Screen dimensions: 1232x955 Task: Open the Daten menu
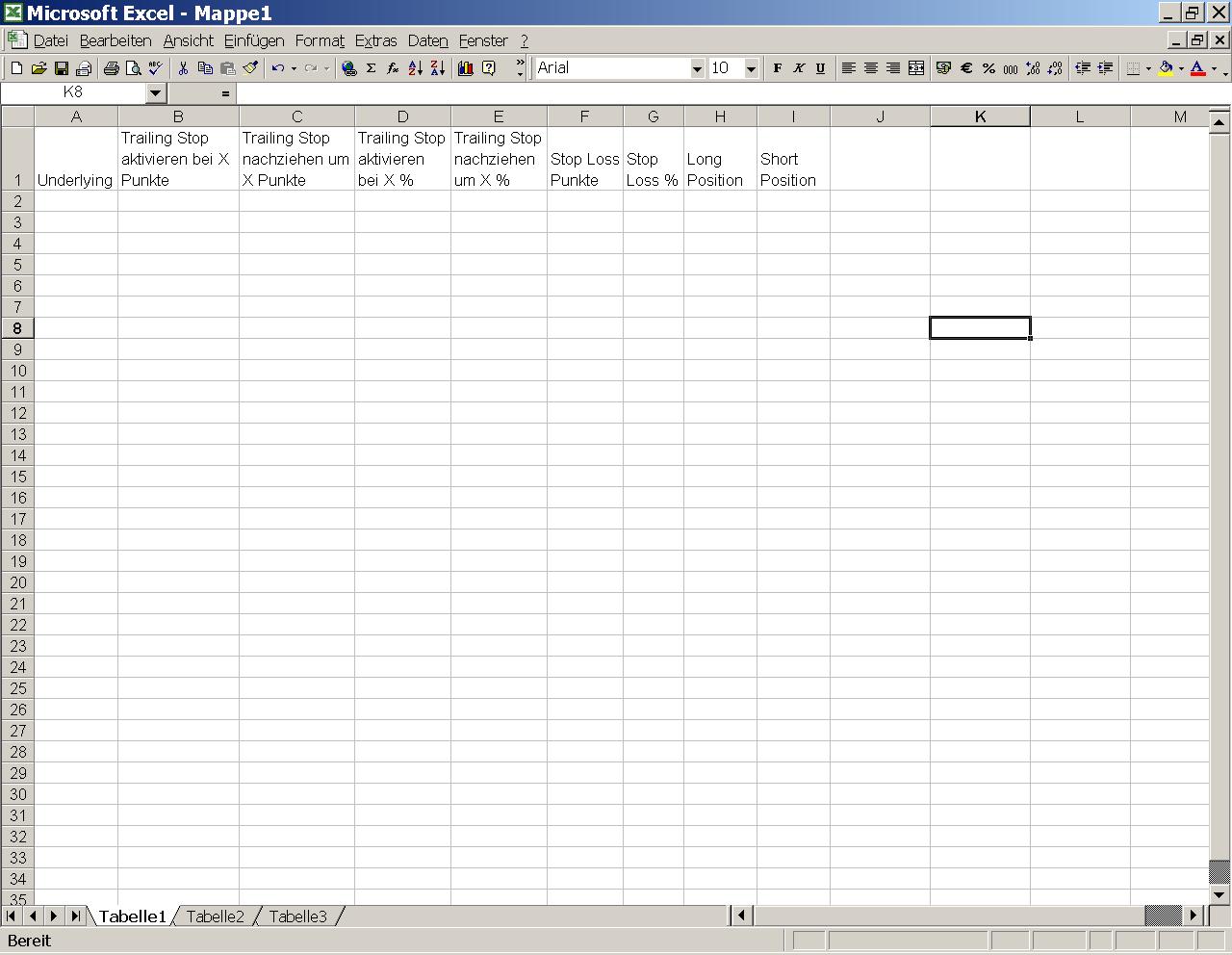click(428, 40)
